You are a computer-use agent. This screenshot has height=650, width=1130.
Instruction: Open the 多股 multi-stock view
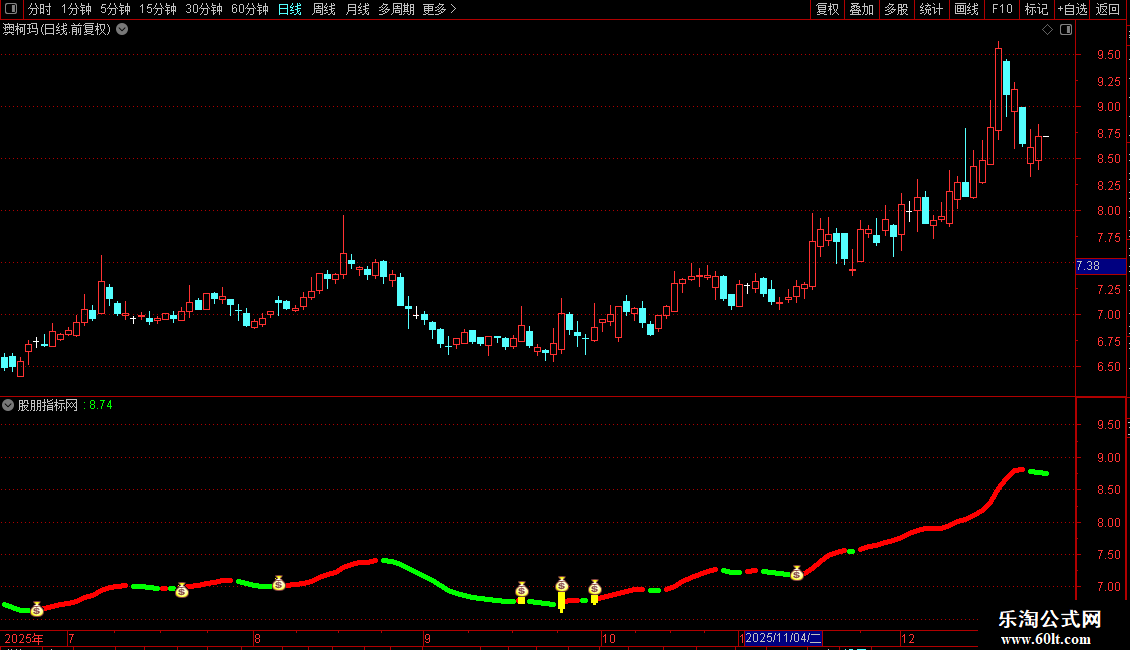point(896,9)
